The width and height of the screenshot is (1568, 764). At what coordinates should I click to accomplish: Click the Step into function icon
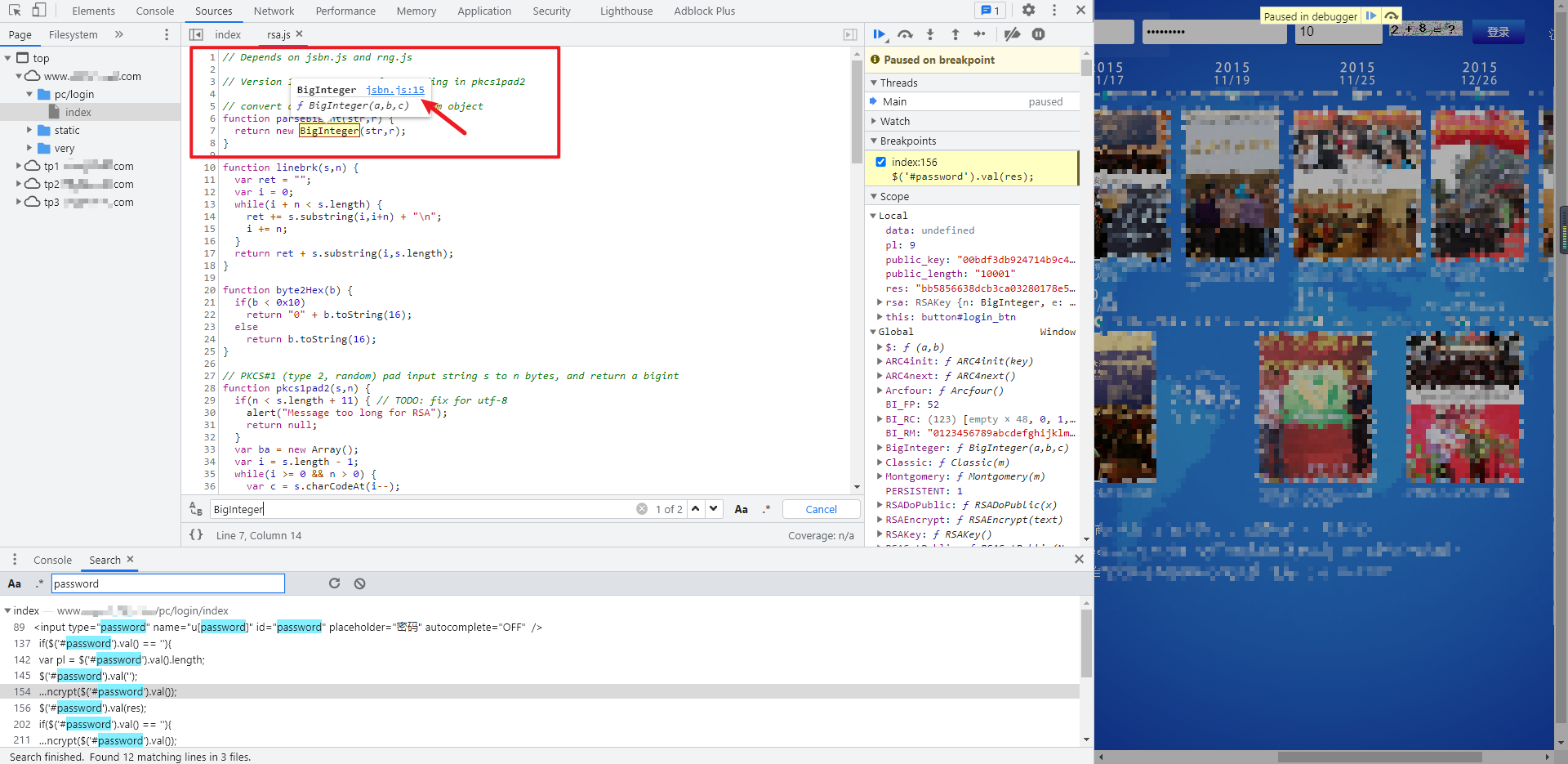tap(930, 34)
